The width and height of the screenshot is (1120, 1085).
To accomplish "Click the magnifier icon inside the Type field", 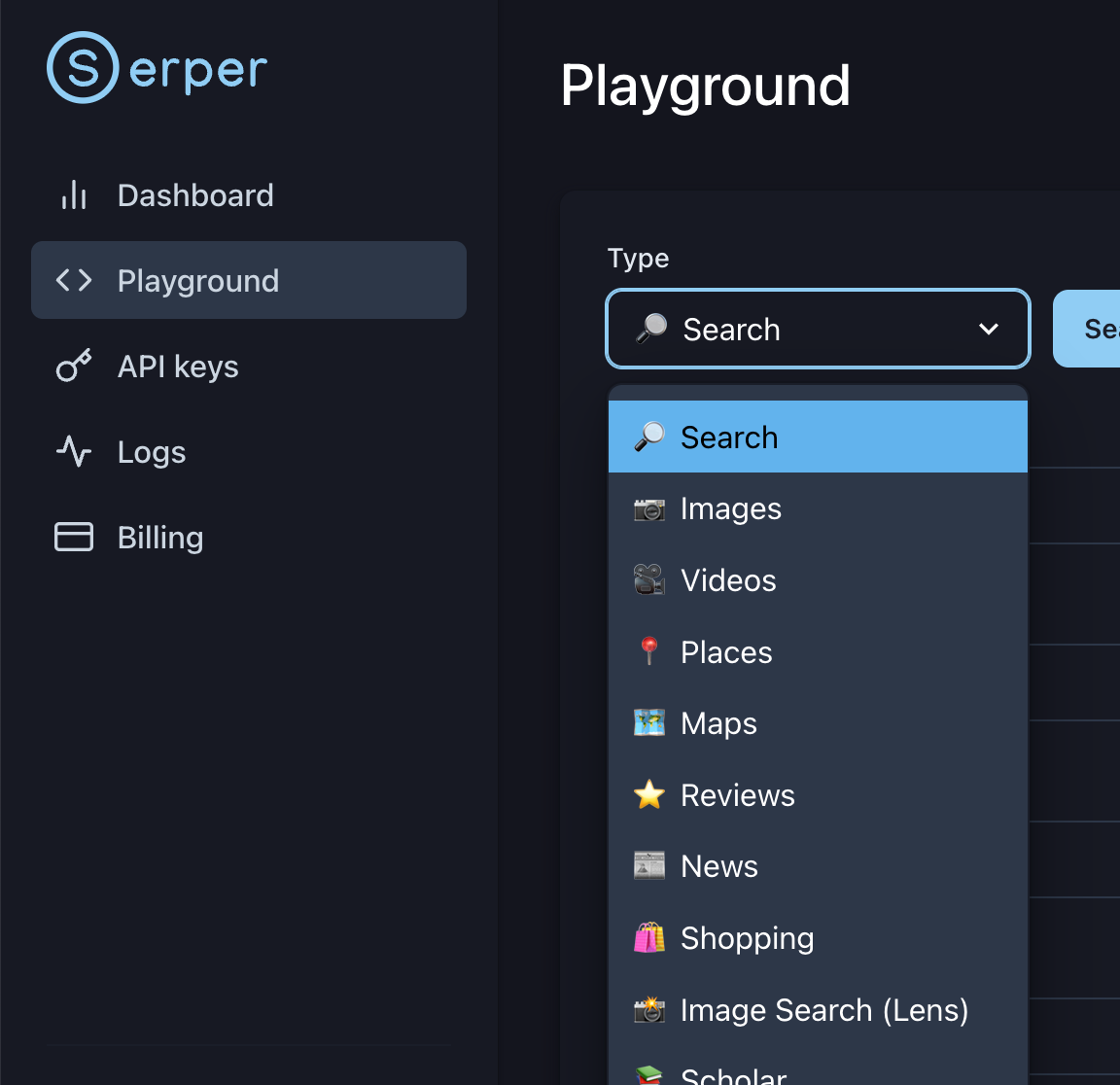I will click(651, 329).
